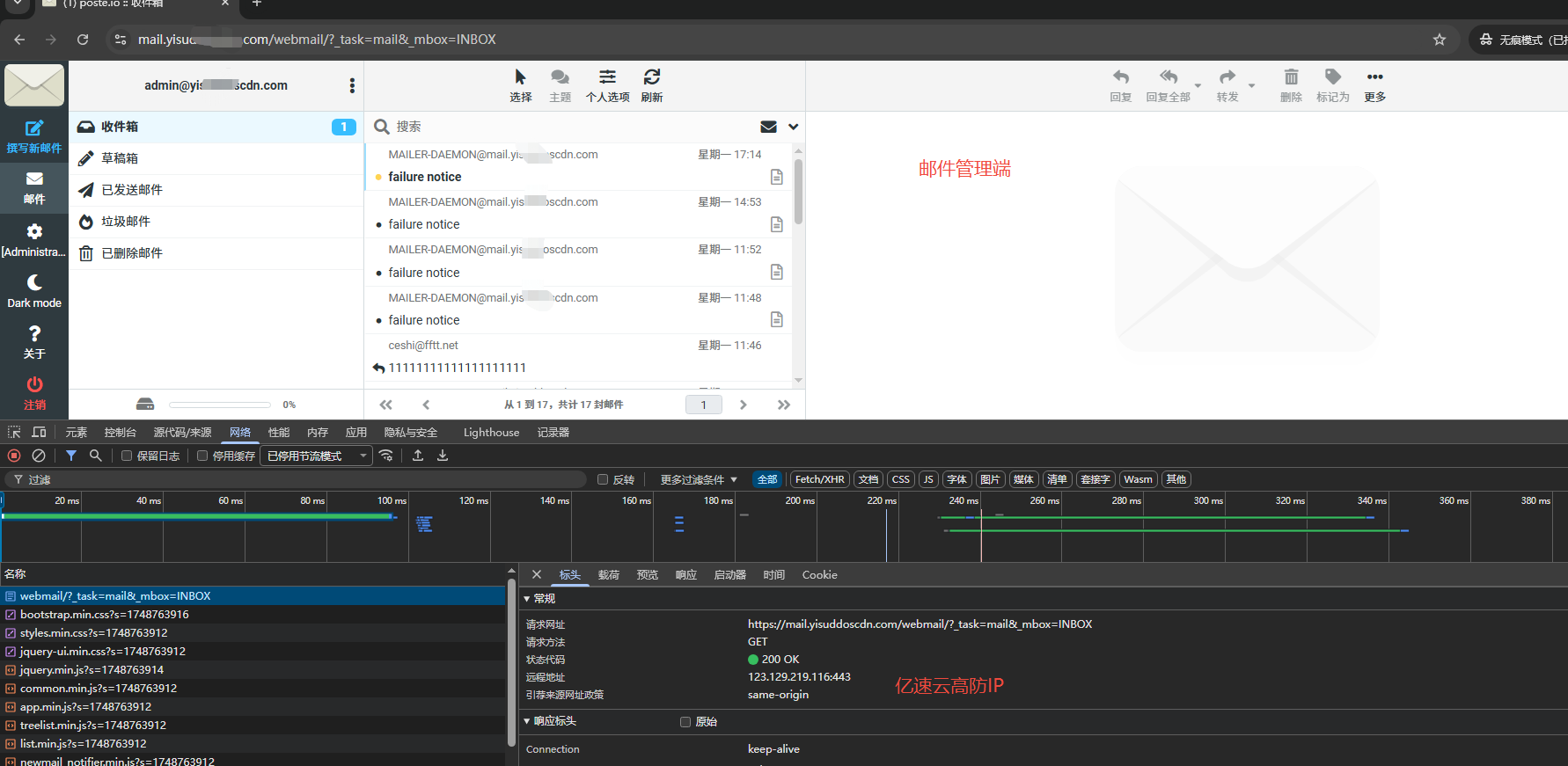Viewport: 1568px width, 766px height.
Task: Bookmark page with star icon
Action: pos(1440,40)
